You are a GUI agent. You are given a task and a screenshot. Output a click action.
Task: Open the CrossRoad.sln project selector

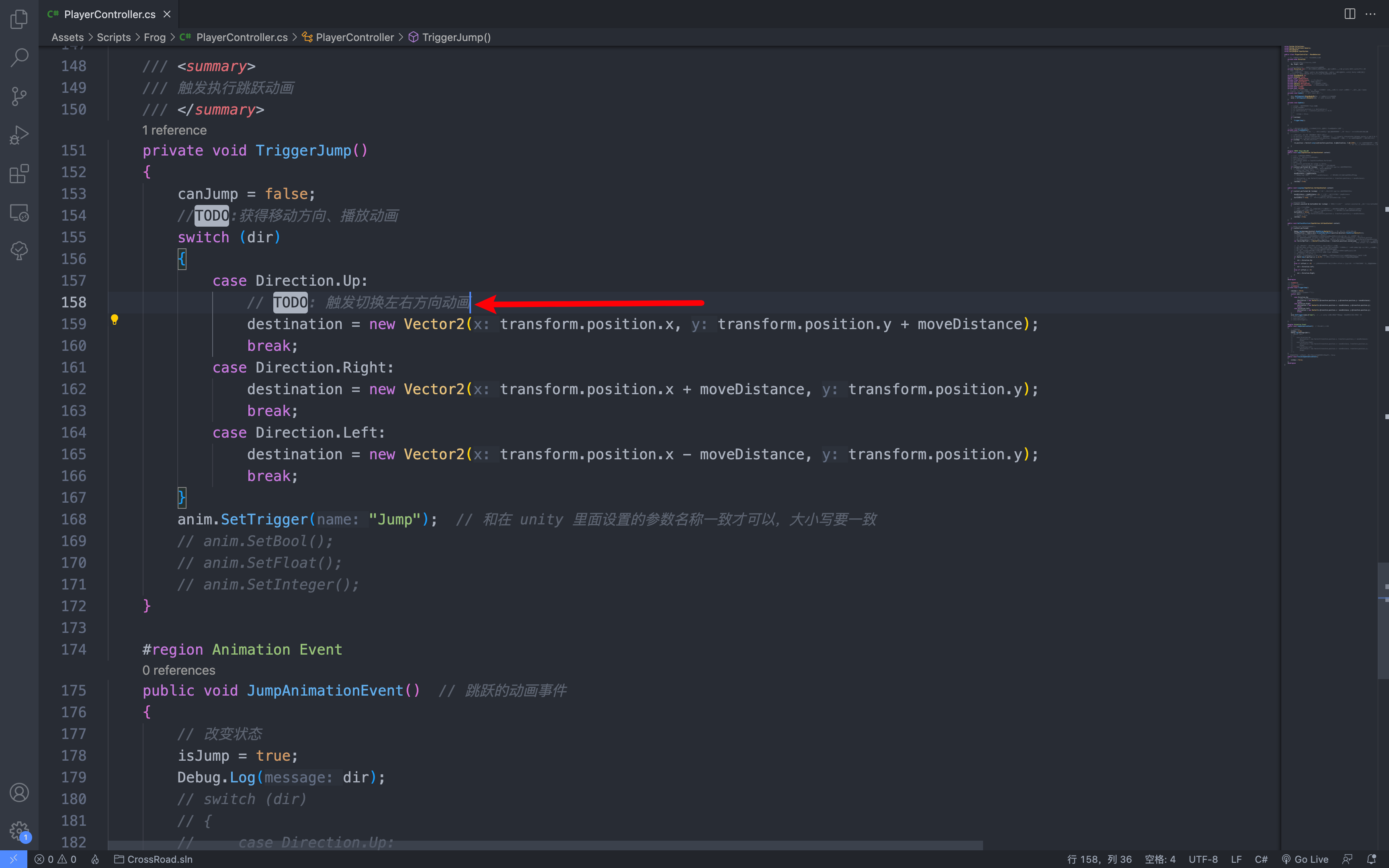click(153, 860)
